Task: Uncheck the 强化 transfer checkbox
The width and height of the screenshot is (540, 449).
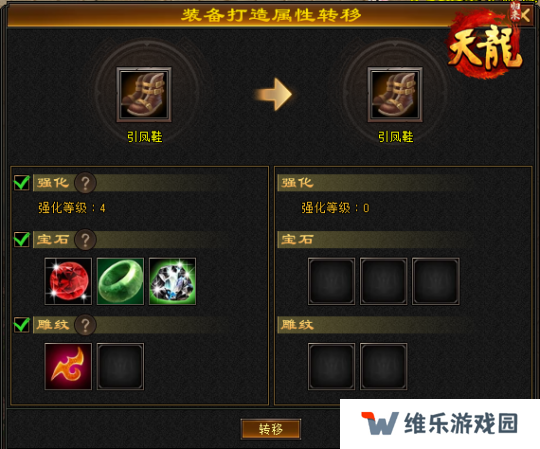Action: (x=22, y=182)
